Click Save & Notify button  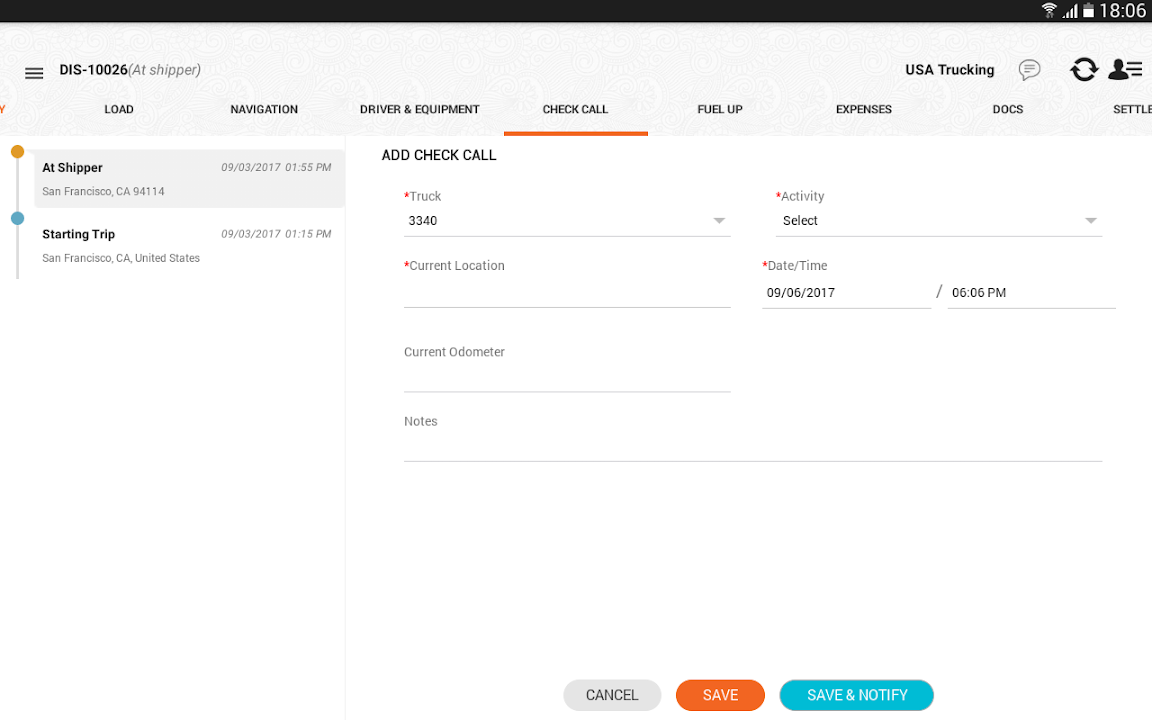click(x=857, y=695)
